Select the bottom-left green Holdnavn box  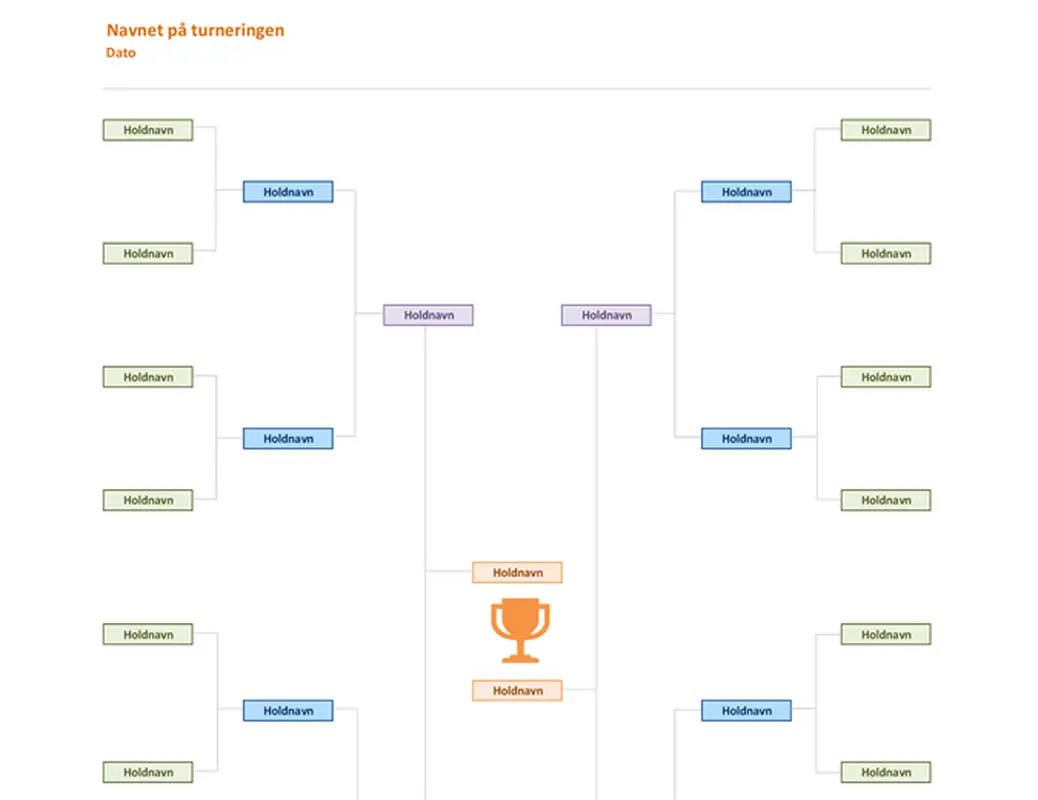tap(148, 772)
